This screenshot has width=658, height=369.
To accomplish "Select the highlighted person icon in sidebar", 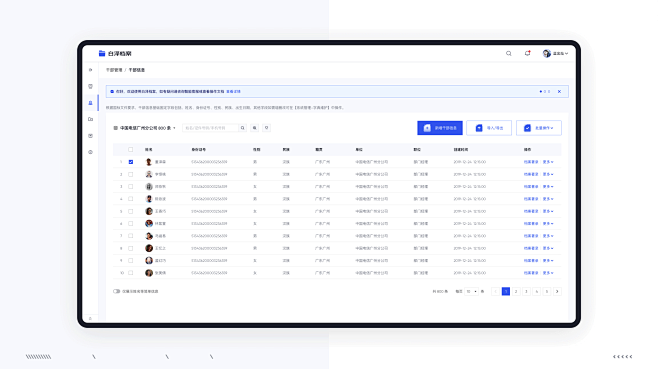I will 90,103.
